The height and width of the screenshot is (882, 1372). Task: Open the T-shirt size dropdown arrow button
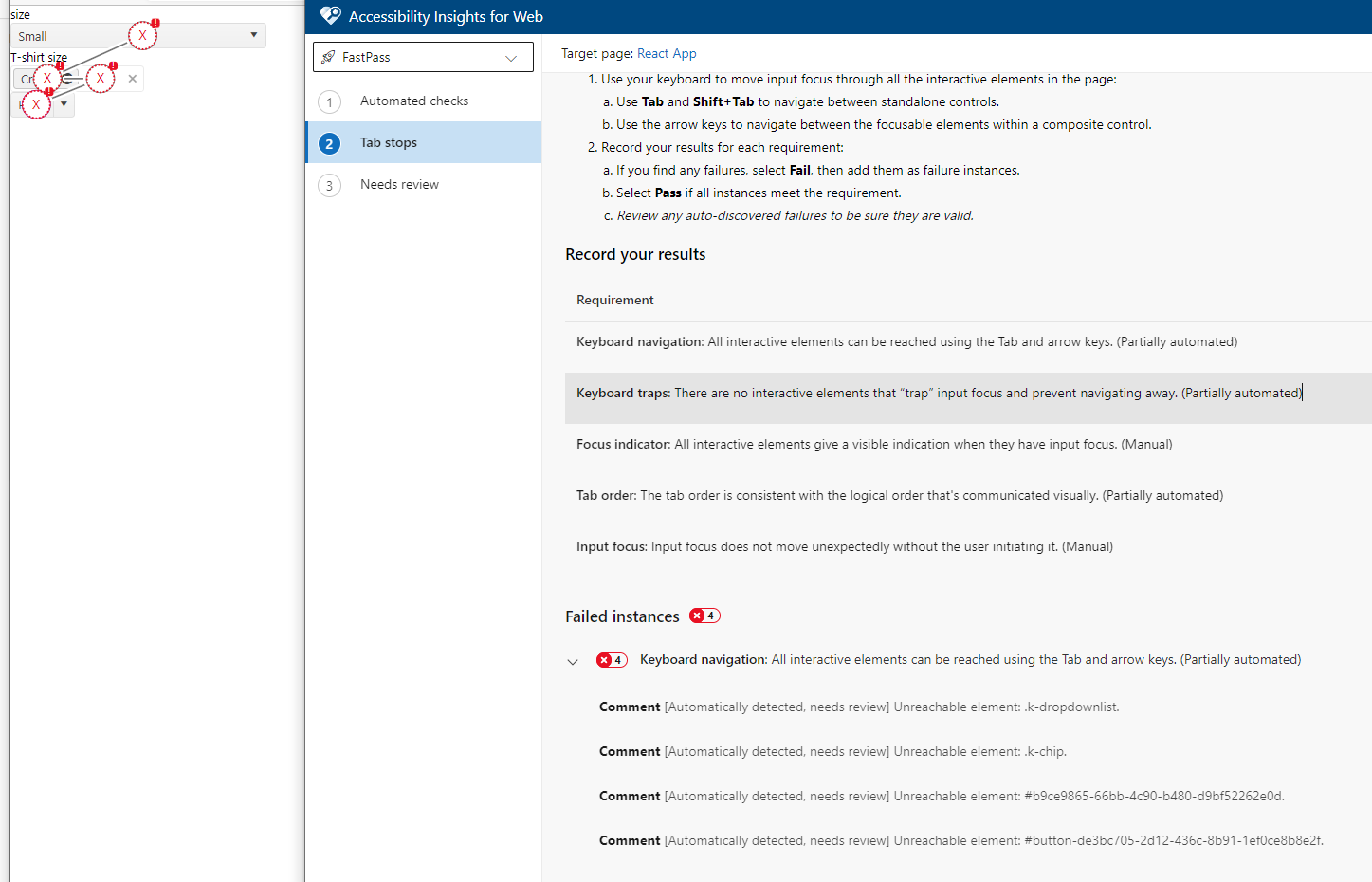point(64,104)
